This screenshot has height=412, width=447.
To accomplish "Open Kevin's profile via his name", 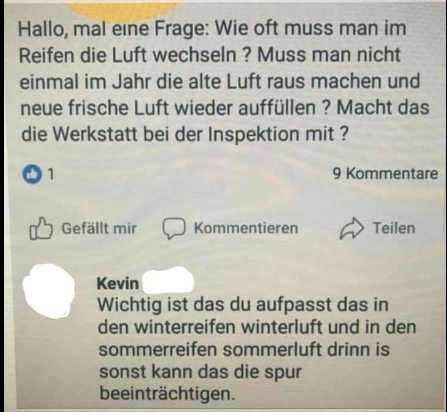I will pyautogui.click(x=118, y=283).
